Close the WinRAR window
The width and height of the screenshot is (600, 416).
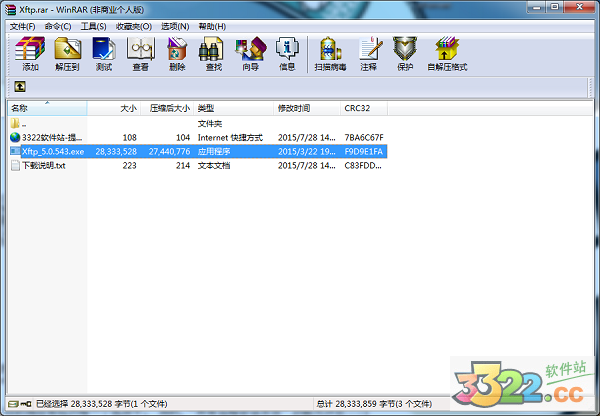tap(579, 7)
